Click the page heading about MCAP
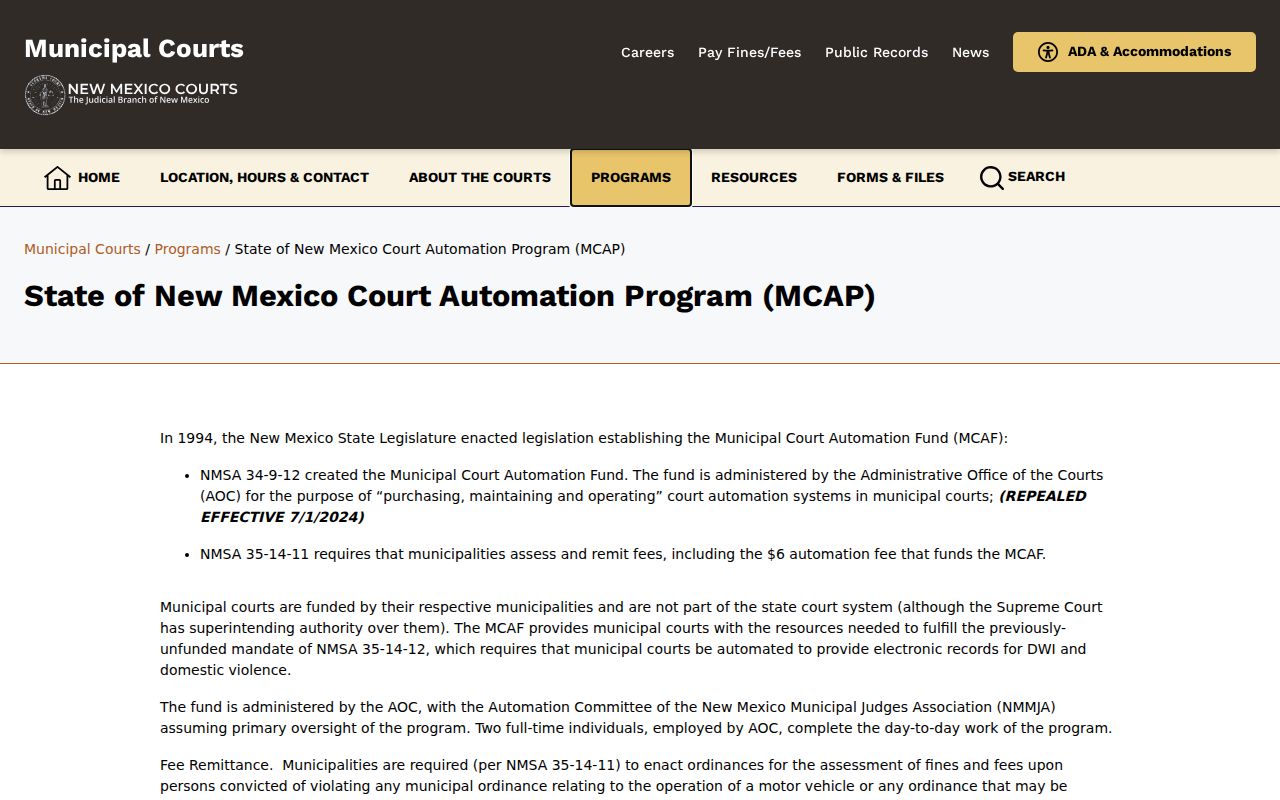Viewport: 1280px width, 800px height. (449, 296)
